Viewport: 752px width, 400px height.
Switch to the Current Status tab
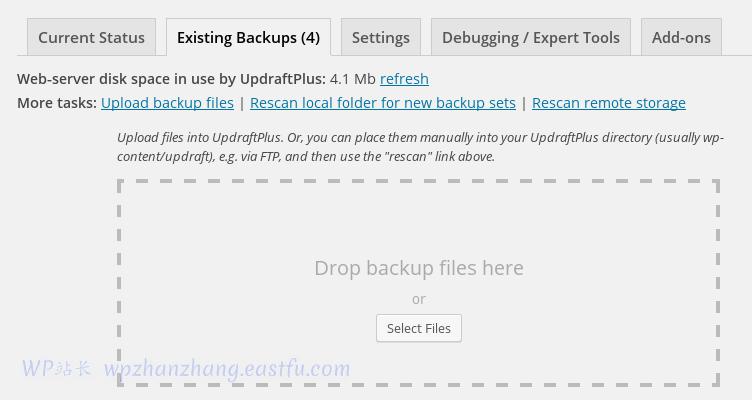click(91, 38)
